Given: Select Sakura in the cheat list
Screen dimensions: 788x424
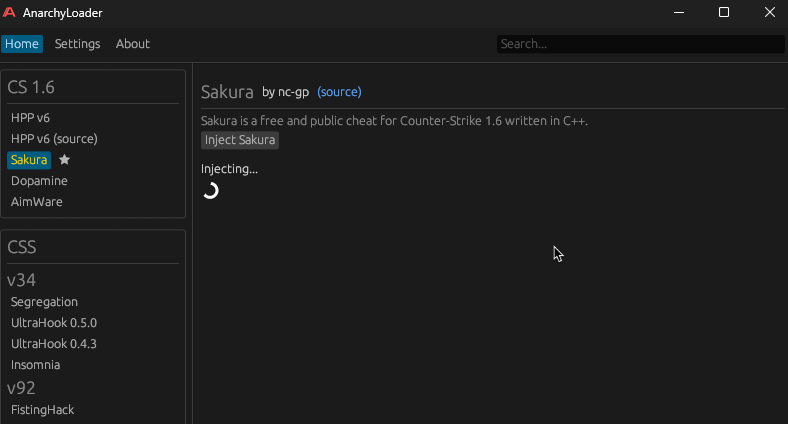Looking at the screenshot, I should coord(29,160).
